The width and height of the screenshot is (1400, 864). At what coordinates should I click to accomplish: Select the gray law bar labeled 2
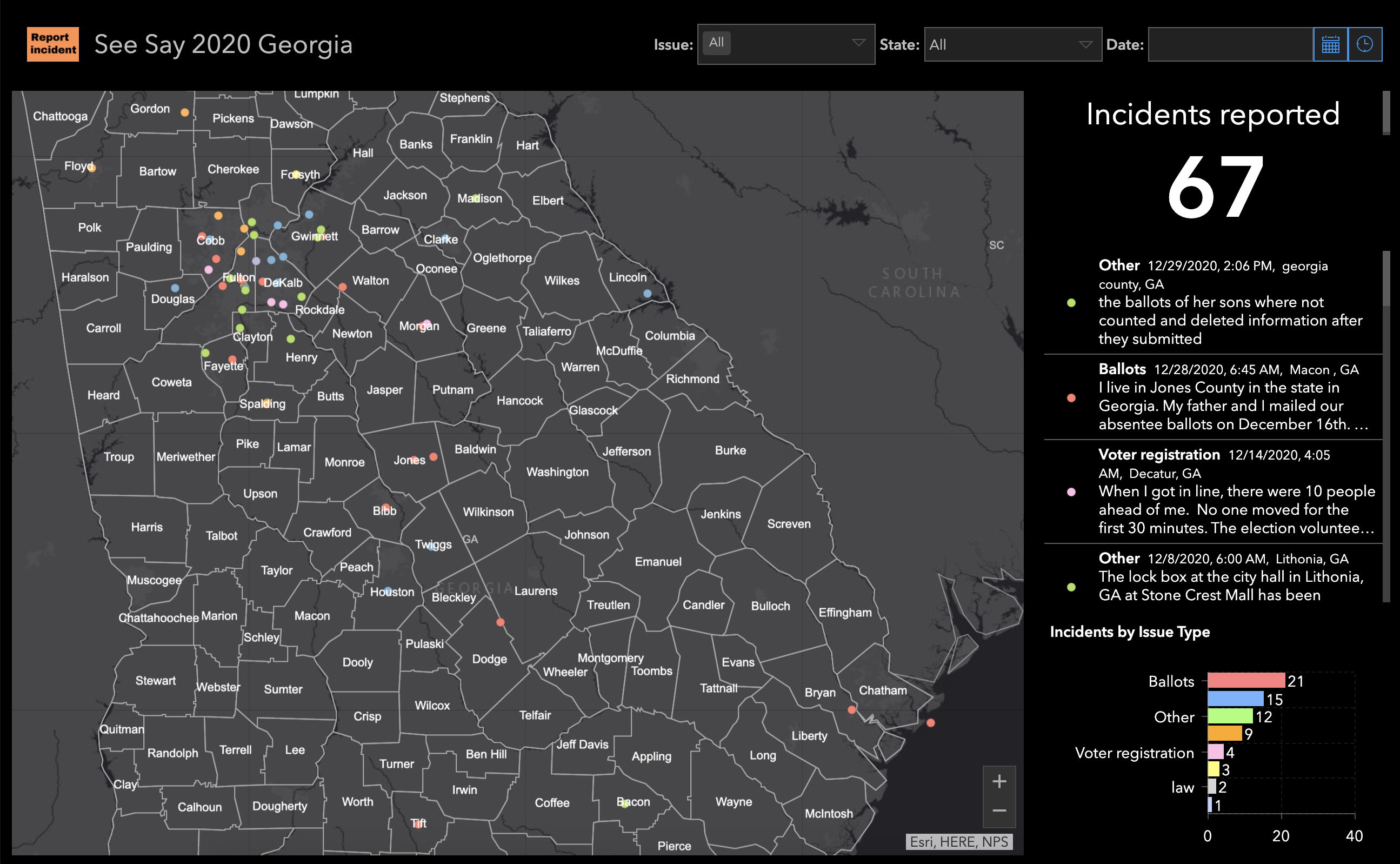[1211, 787]
